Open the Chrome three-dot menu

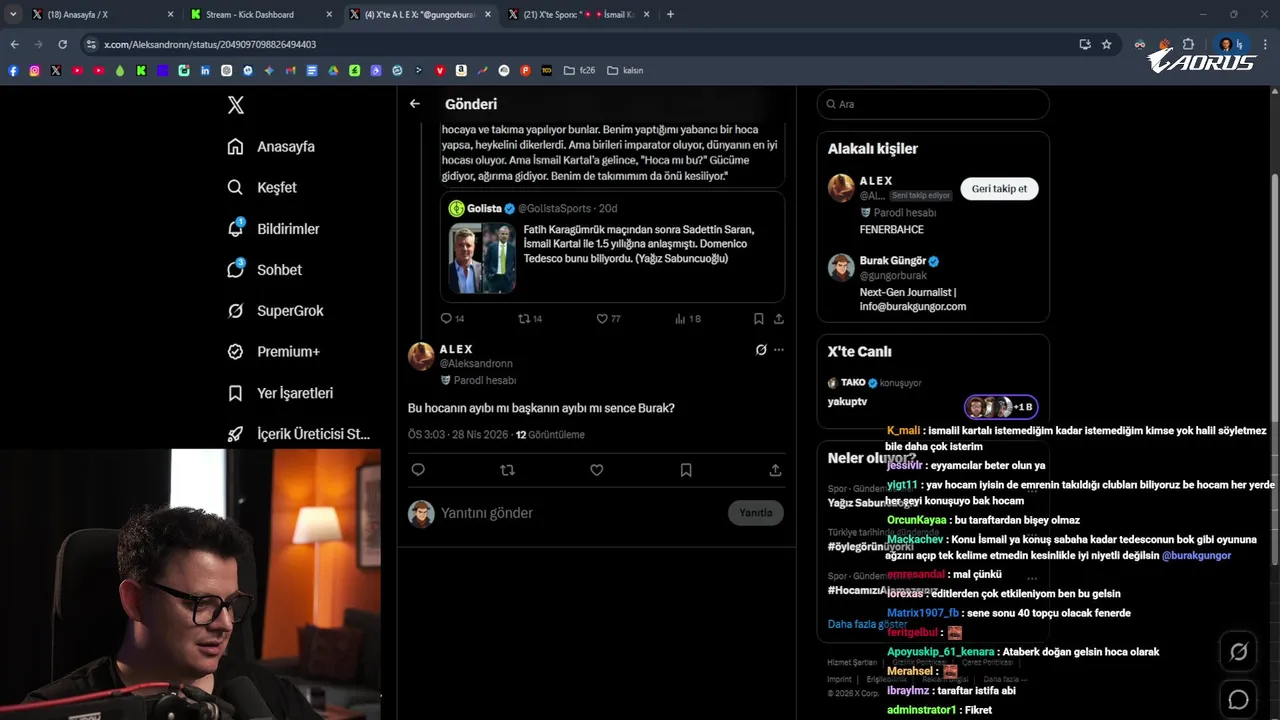[1265, 44]
